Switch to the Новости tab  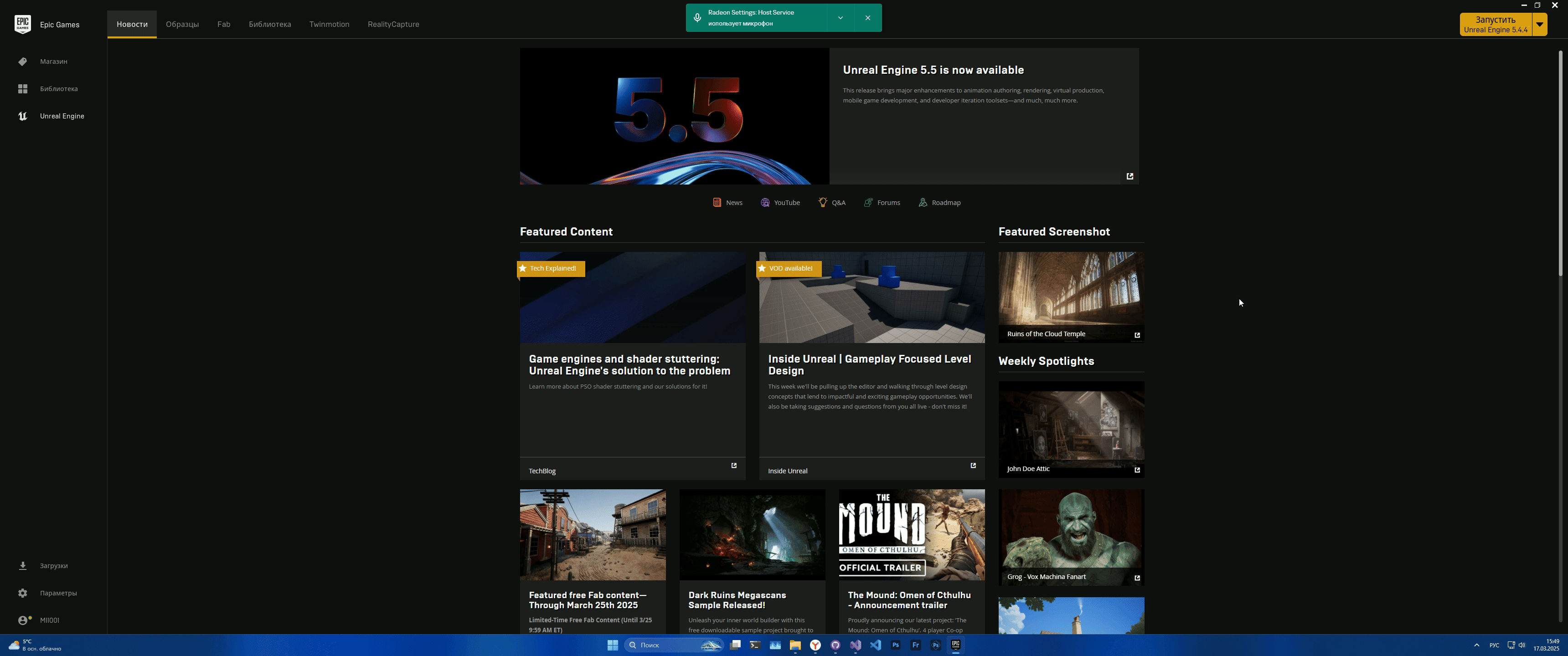(x=132, y=24)
